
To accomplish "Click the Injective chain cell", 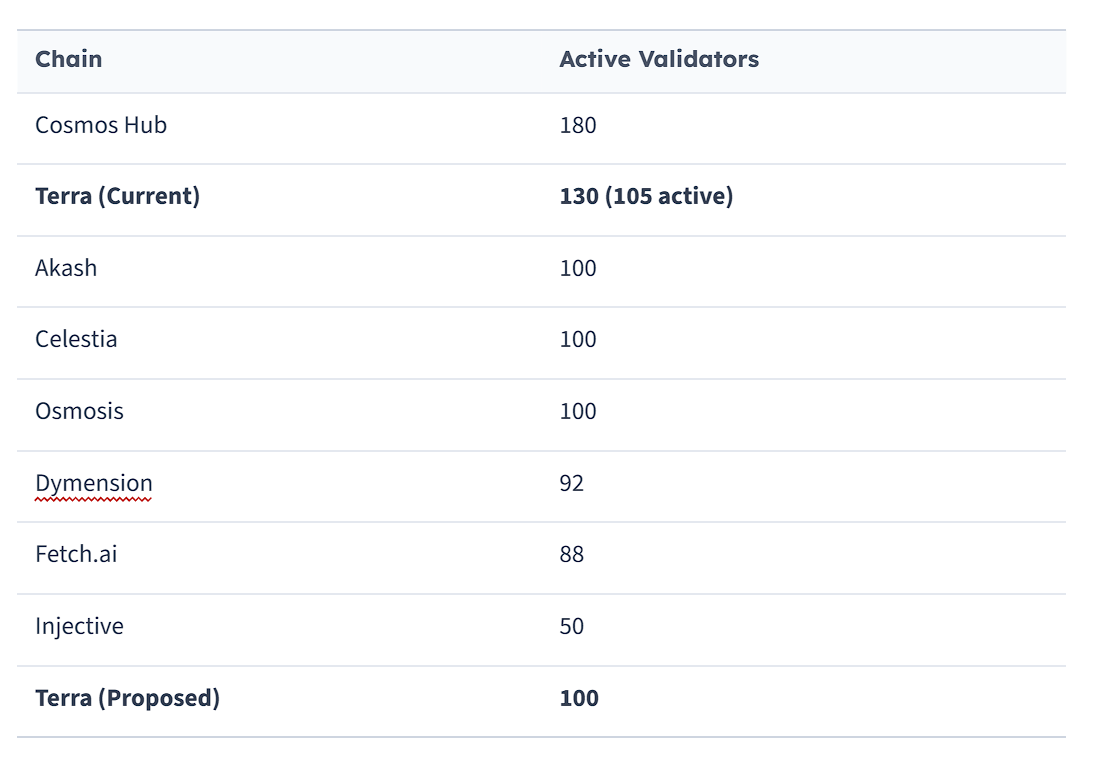I will tap(79, 627).
